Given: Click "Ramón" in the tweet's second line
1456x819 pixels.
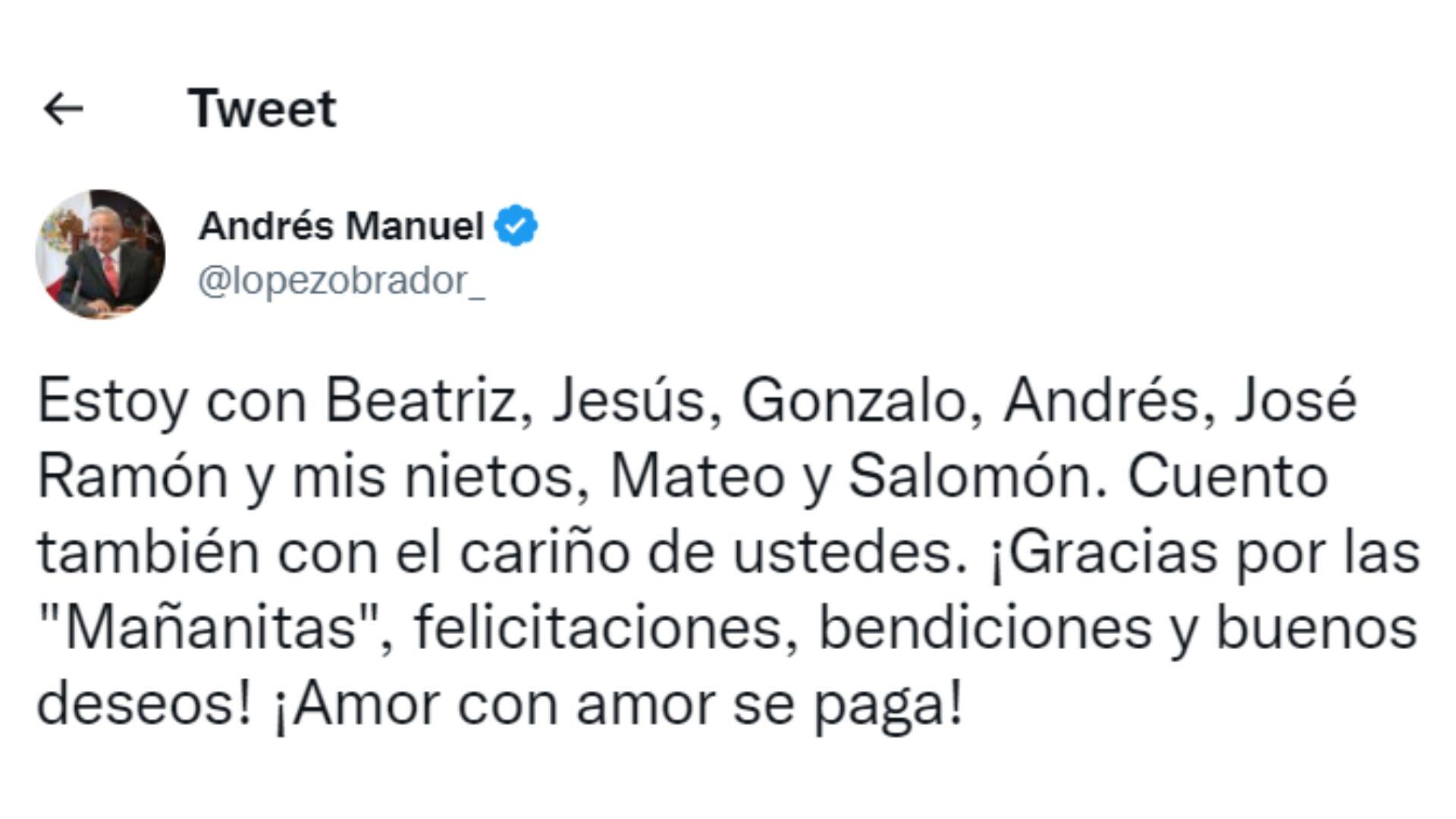Looking at the screenshot, I should click(x=133, y=476).
